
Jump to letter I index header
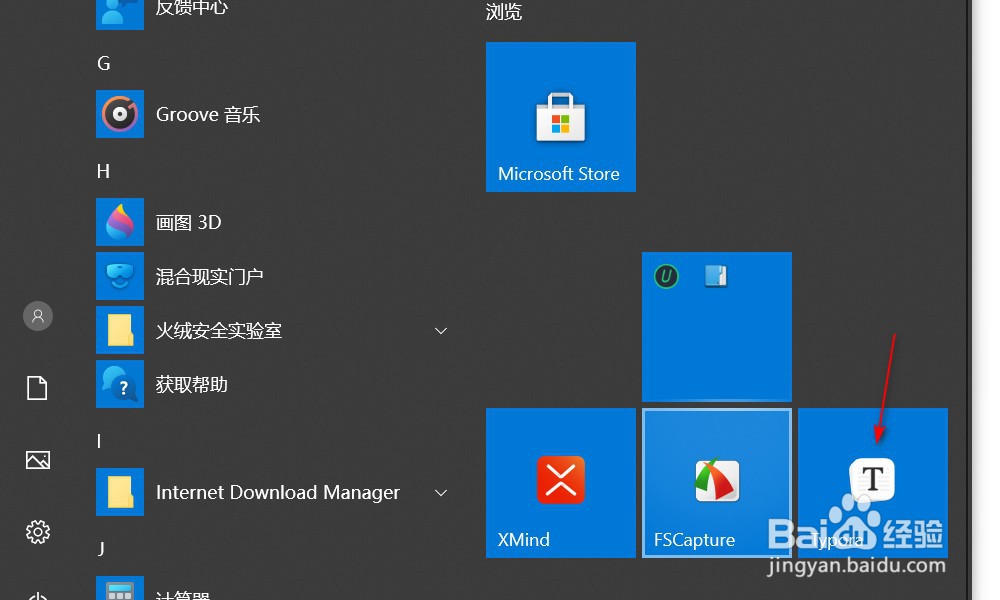coord(99,441)
